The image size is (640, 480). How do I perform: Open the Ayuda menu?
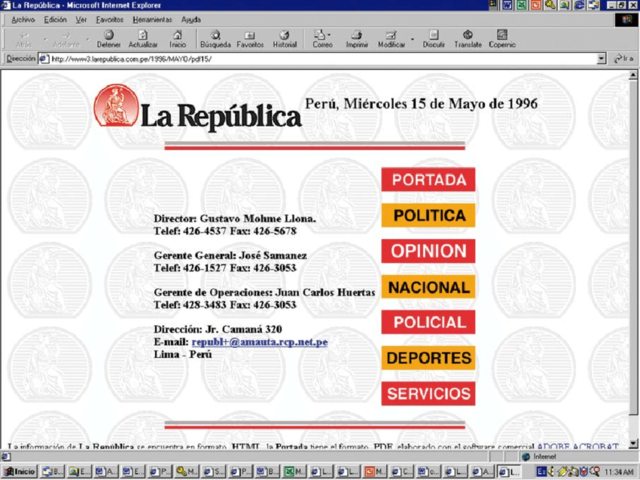pos(191,20)
